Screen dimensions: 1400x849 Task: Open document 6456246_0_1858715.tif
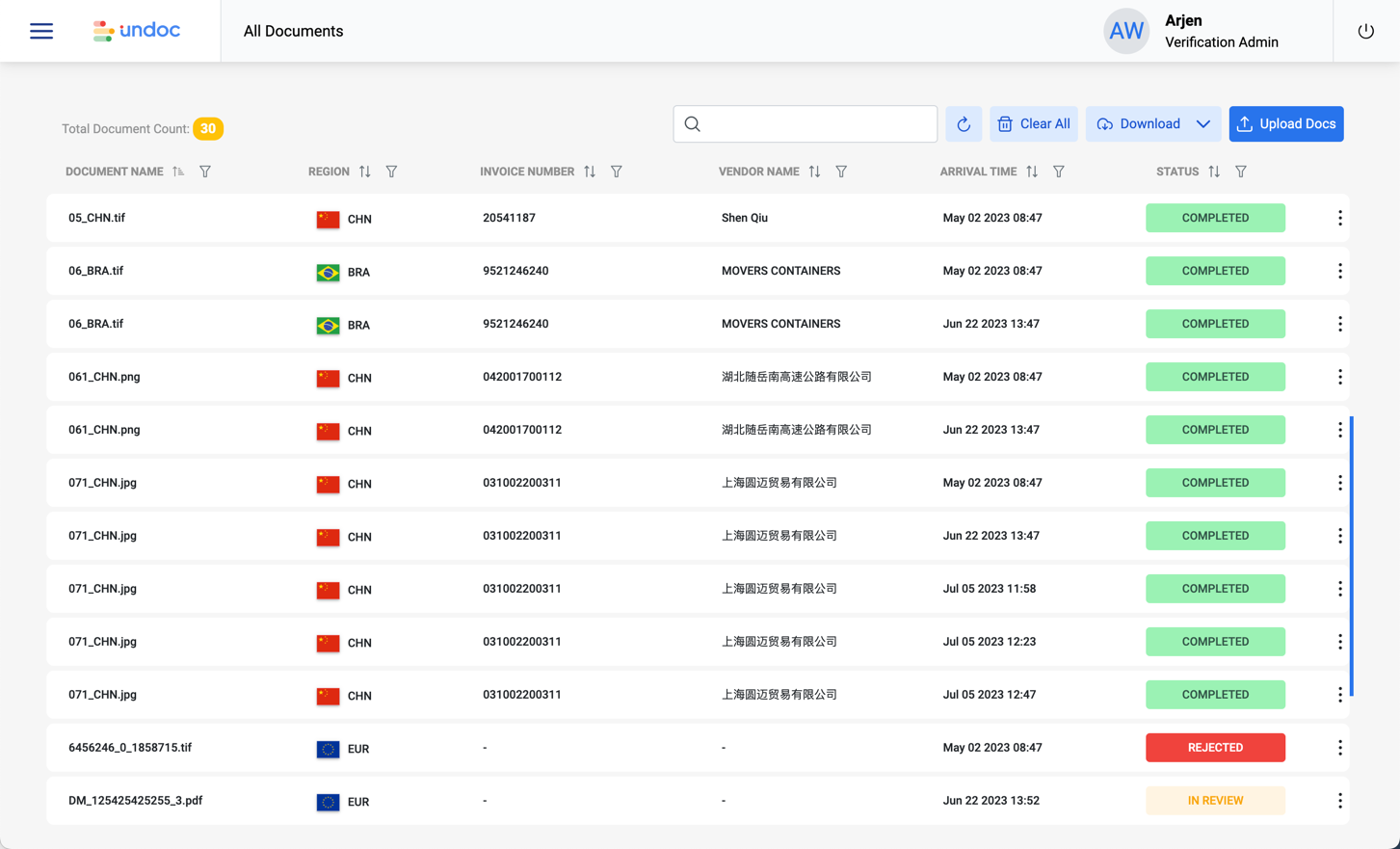(x=130, y=748)
